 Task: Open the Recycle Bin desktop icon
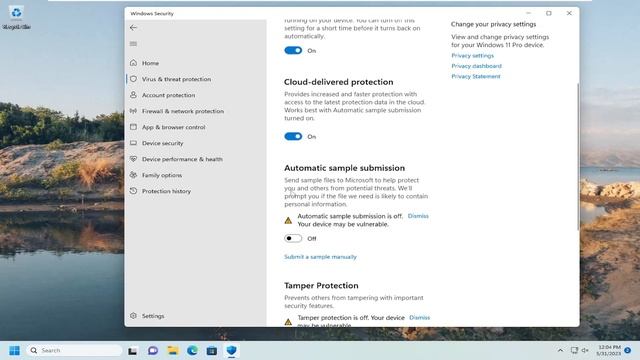point(16,18)
